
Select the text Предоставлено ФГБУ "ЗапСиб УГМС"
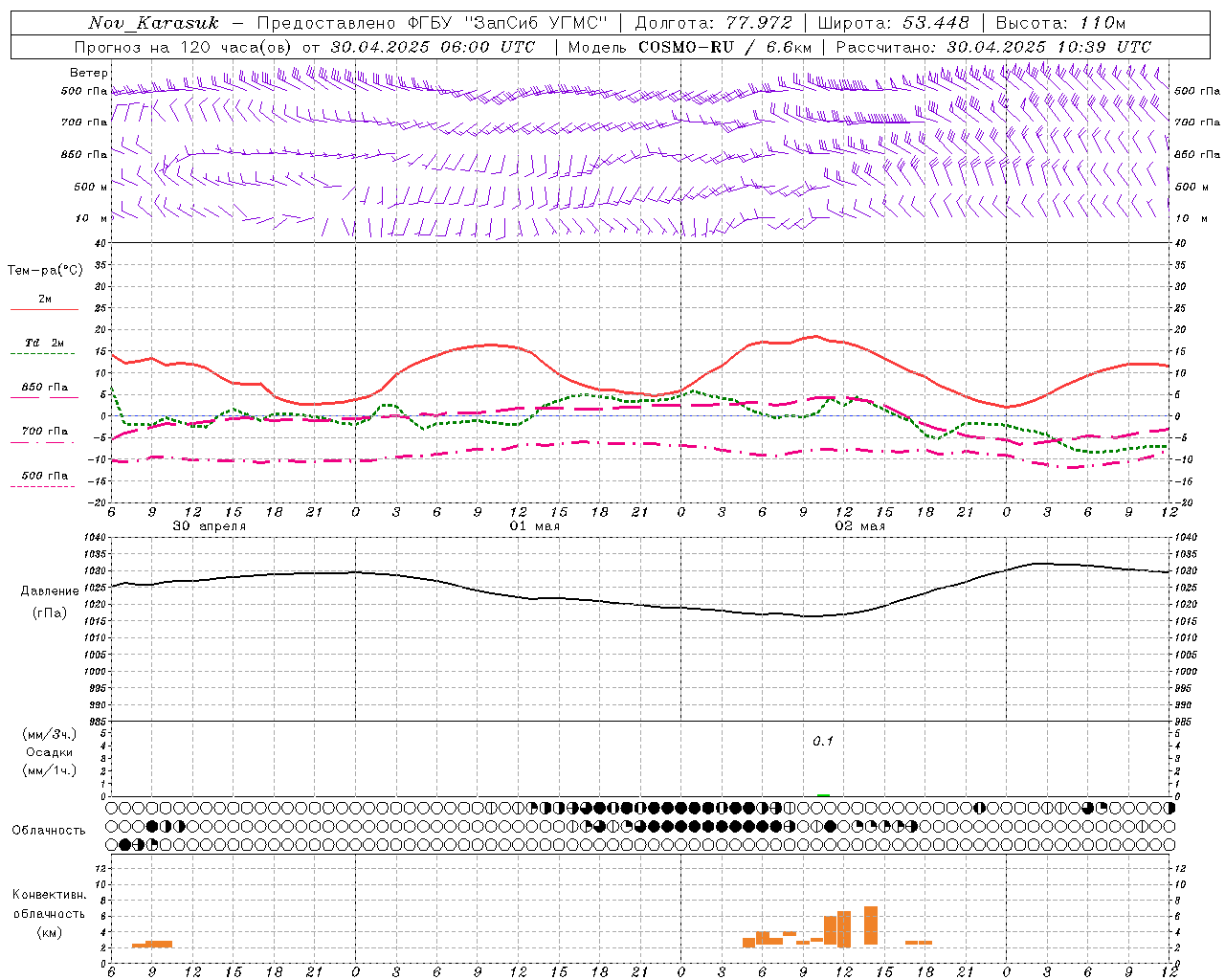433,23
